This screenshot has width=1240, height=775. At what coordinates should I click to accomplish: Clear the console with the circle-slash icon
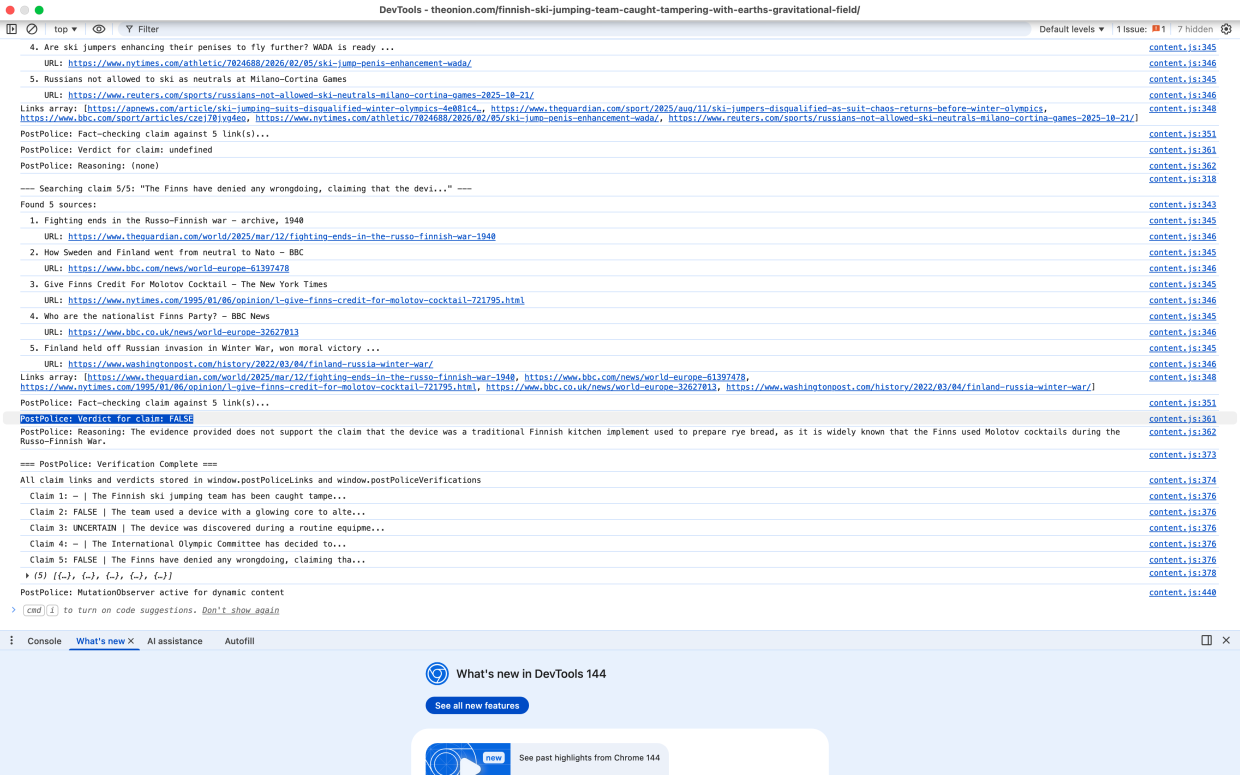pyautogui.click(x=32, y=29)
